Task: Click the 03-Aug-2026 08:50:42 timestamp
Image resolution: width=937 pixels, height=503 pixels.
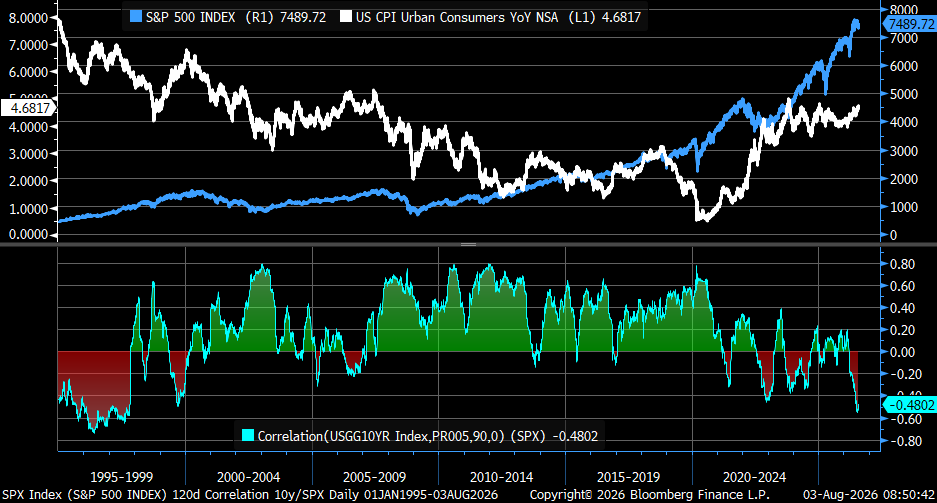Action: click(868, 495)
